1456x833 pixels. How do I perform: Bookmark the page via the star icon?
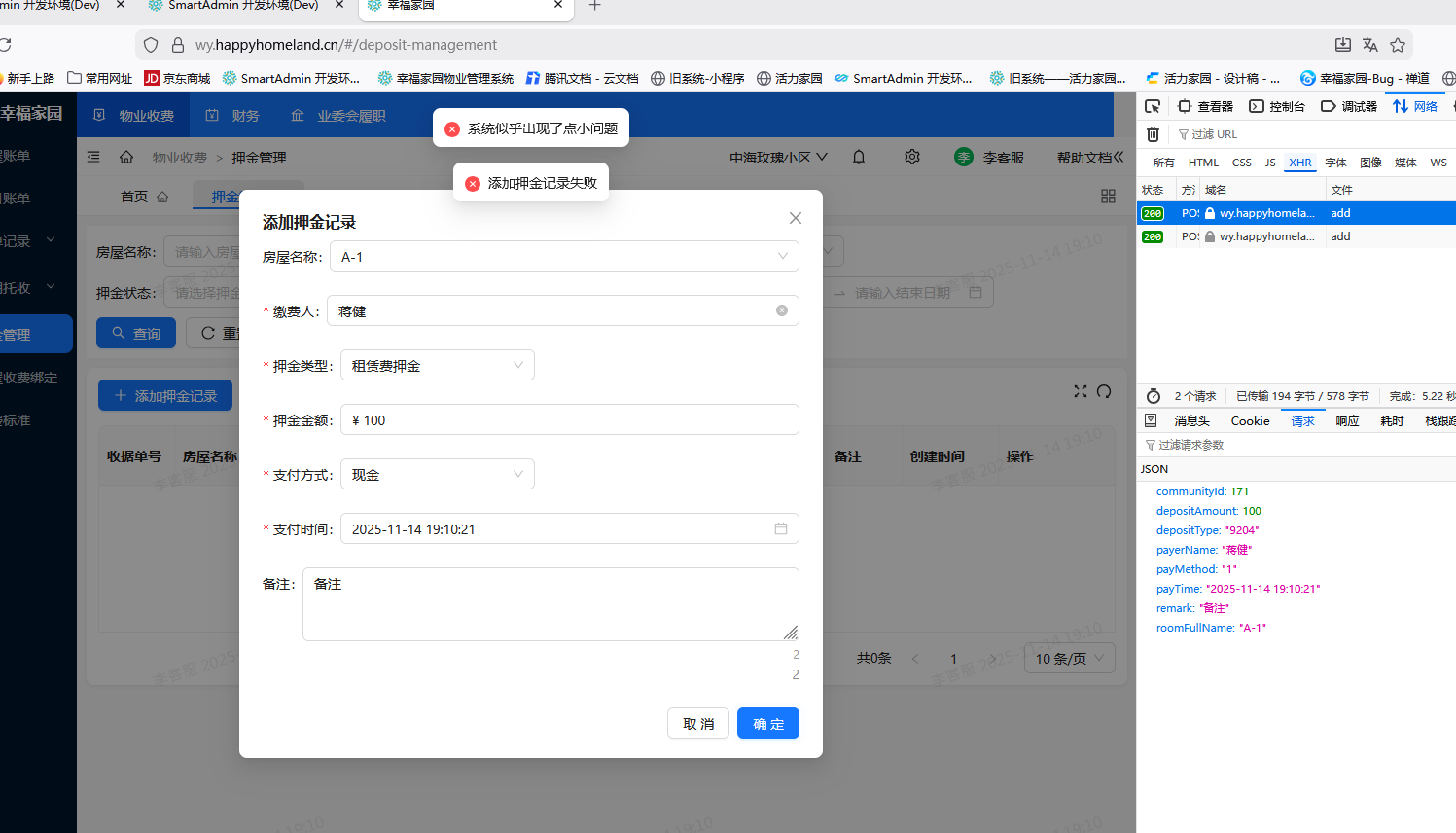tap(1399, 45)
